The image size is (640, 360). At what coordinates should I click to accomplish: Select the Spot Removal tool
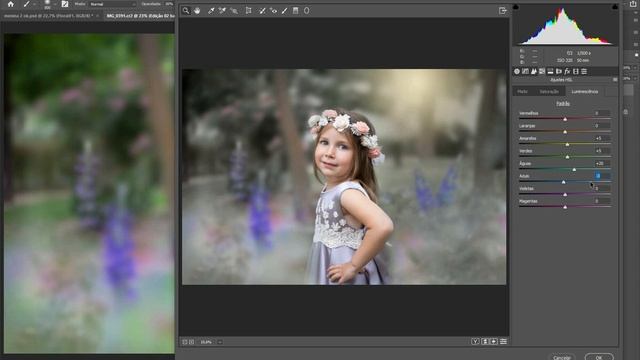(x=262, y=11)
